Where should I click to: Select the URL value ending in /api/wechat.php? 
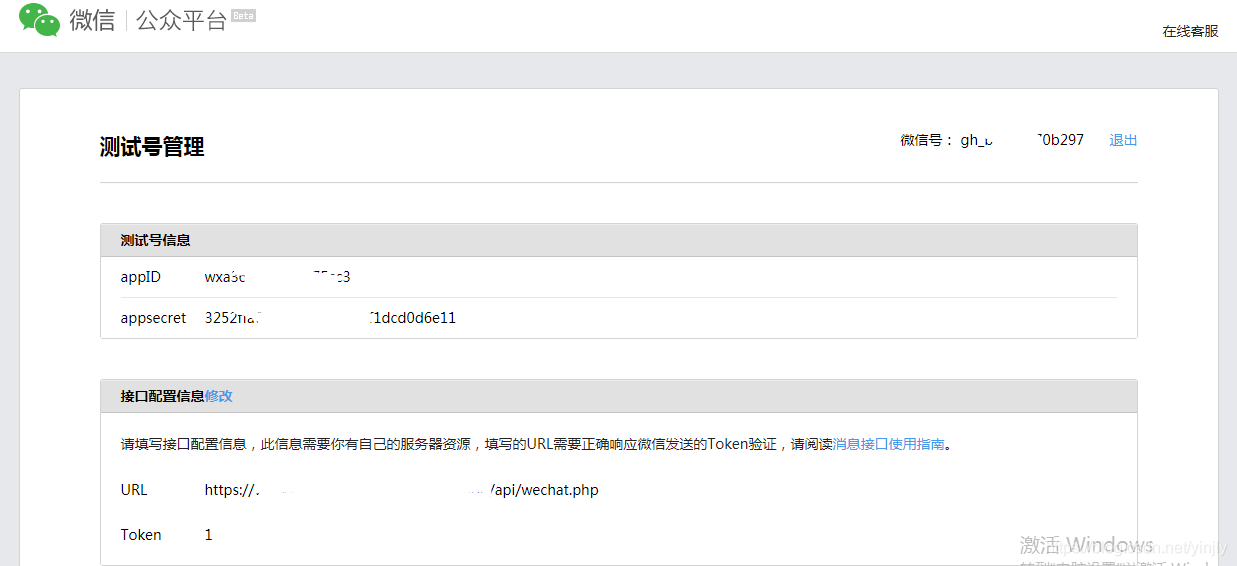[x=402, y=490]
